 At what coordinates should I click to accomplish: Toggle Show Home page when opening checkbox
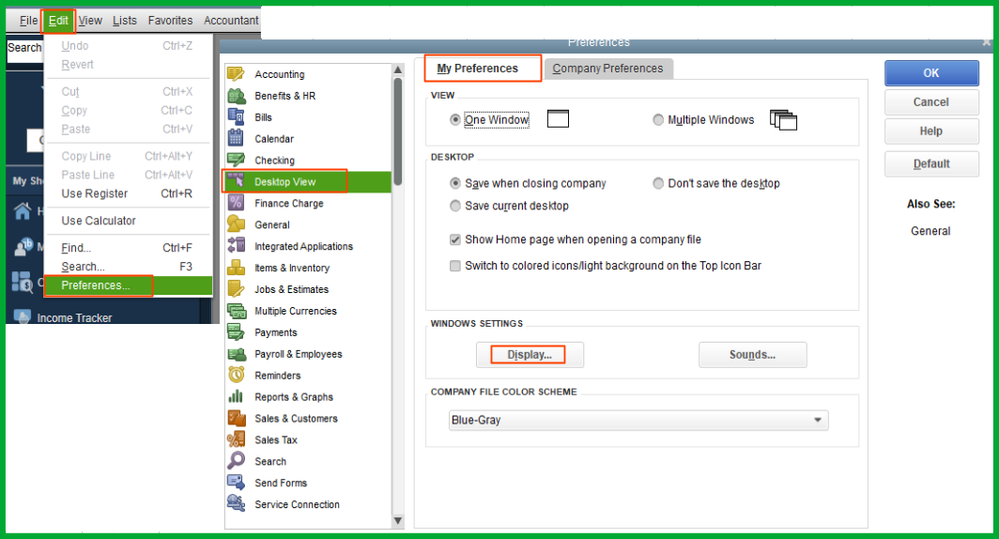[455, 240]
